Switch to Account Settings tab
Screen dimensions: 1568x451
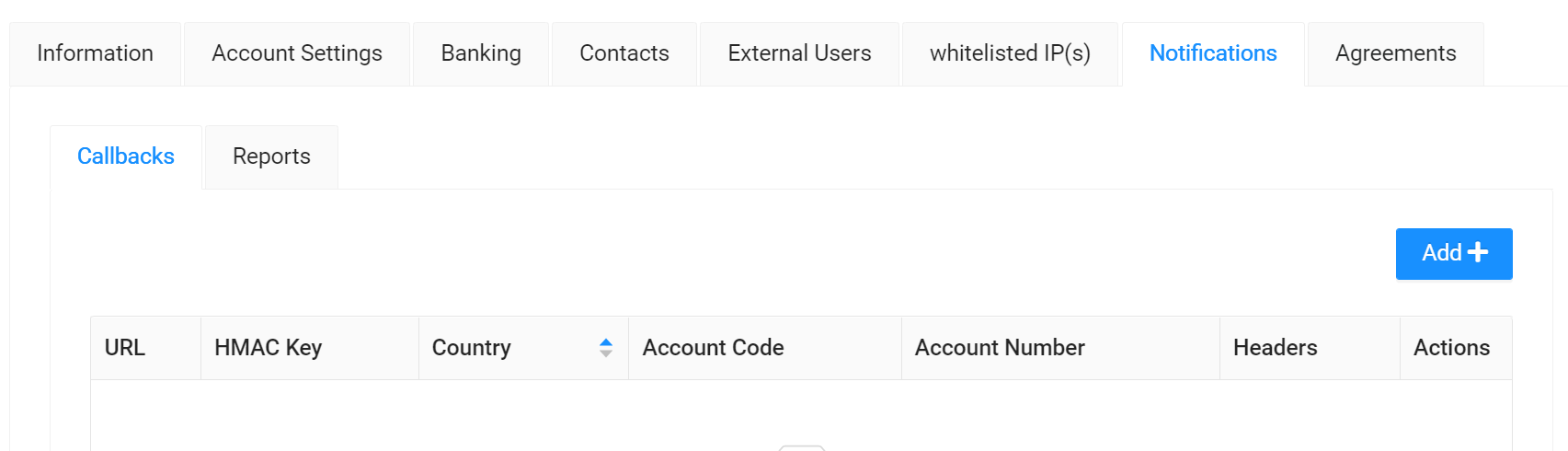297,53
